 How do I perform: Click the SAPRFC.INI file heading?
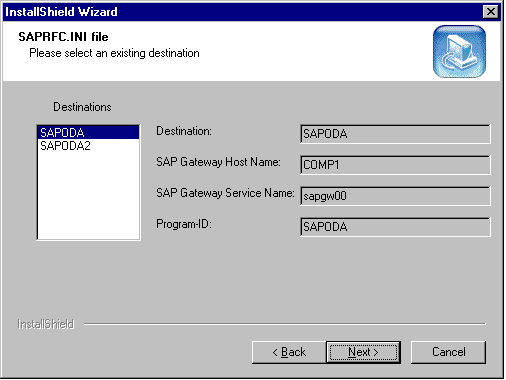click(63, 37)
